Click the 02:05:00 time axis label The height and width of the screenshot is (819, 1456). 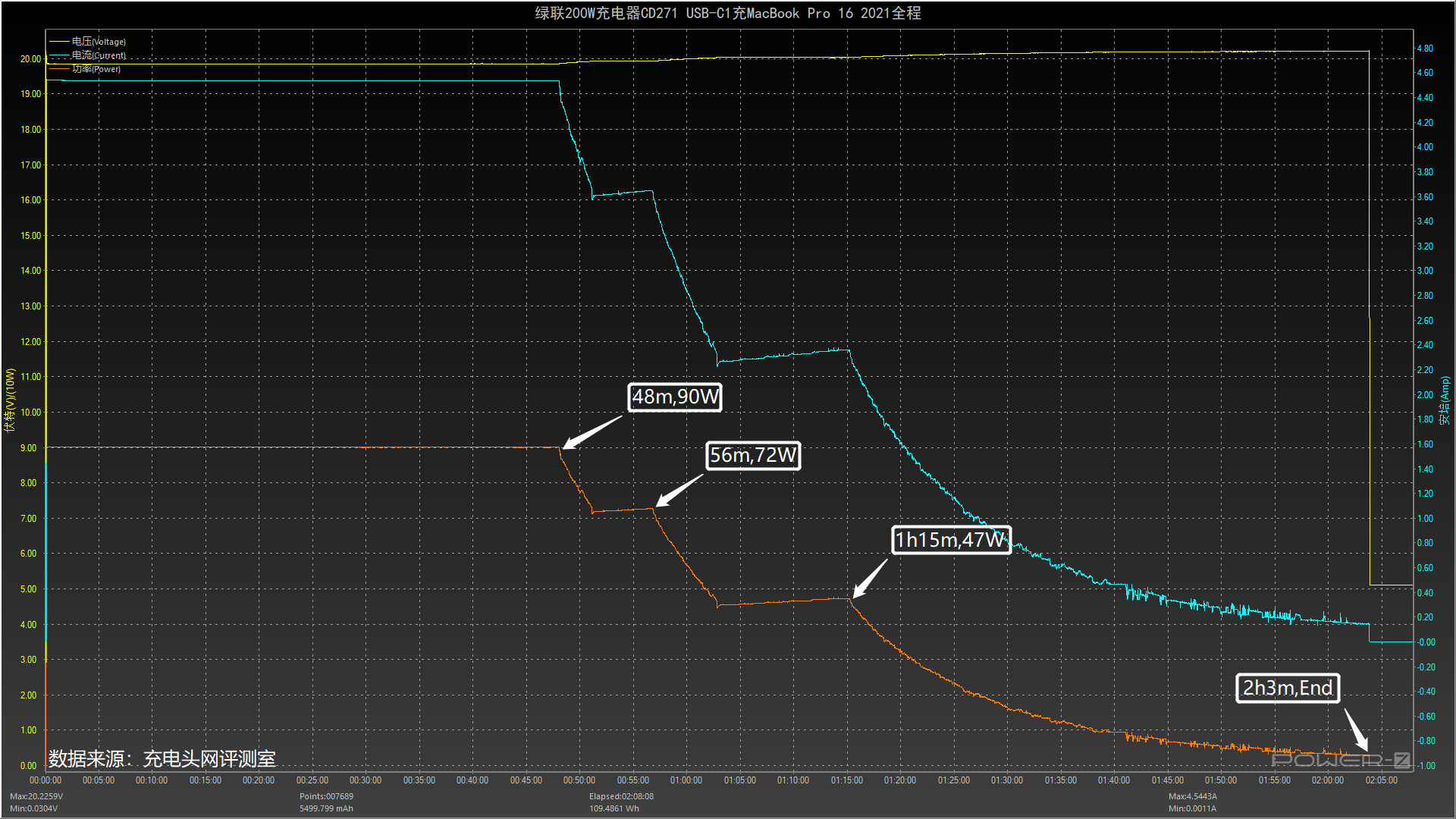(x=1382, y=780)
